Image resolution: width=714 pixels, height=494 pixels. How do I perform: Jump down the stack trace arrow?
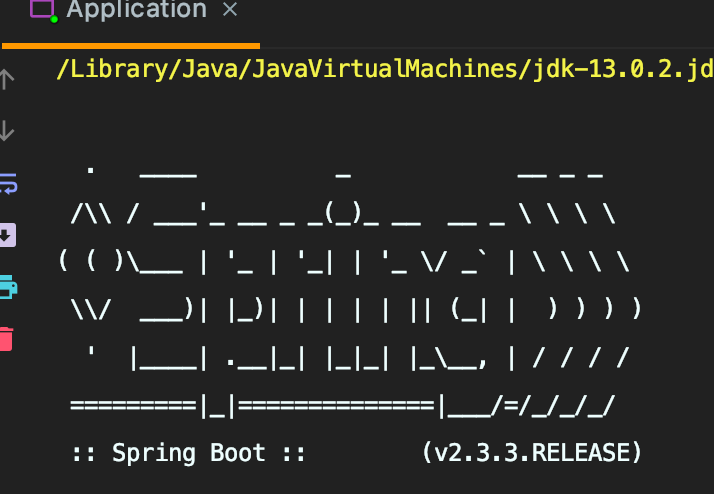click(7, 131)
